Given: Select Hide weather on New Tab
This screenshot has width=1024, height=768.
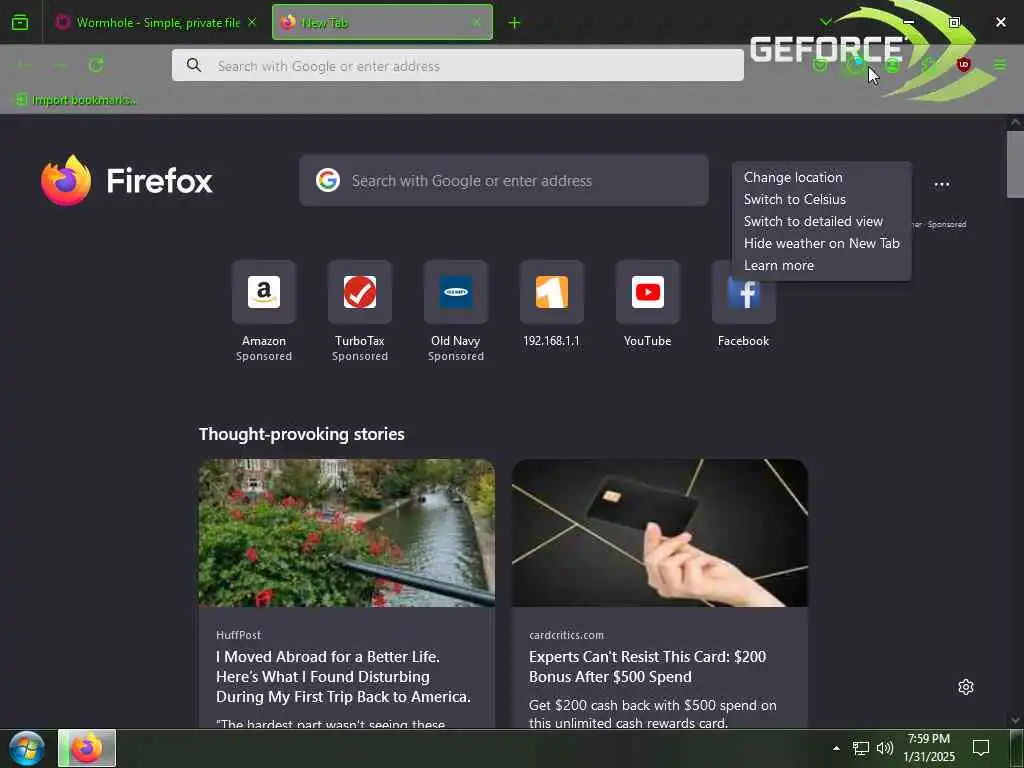Looking at the screenshot, I should [x=822, y=243].
